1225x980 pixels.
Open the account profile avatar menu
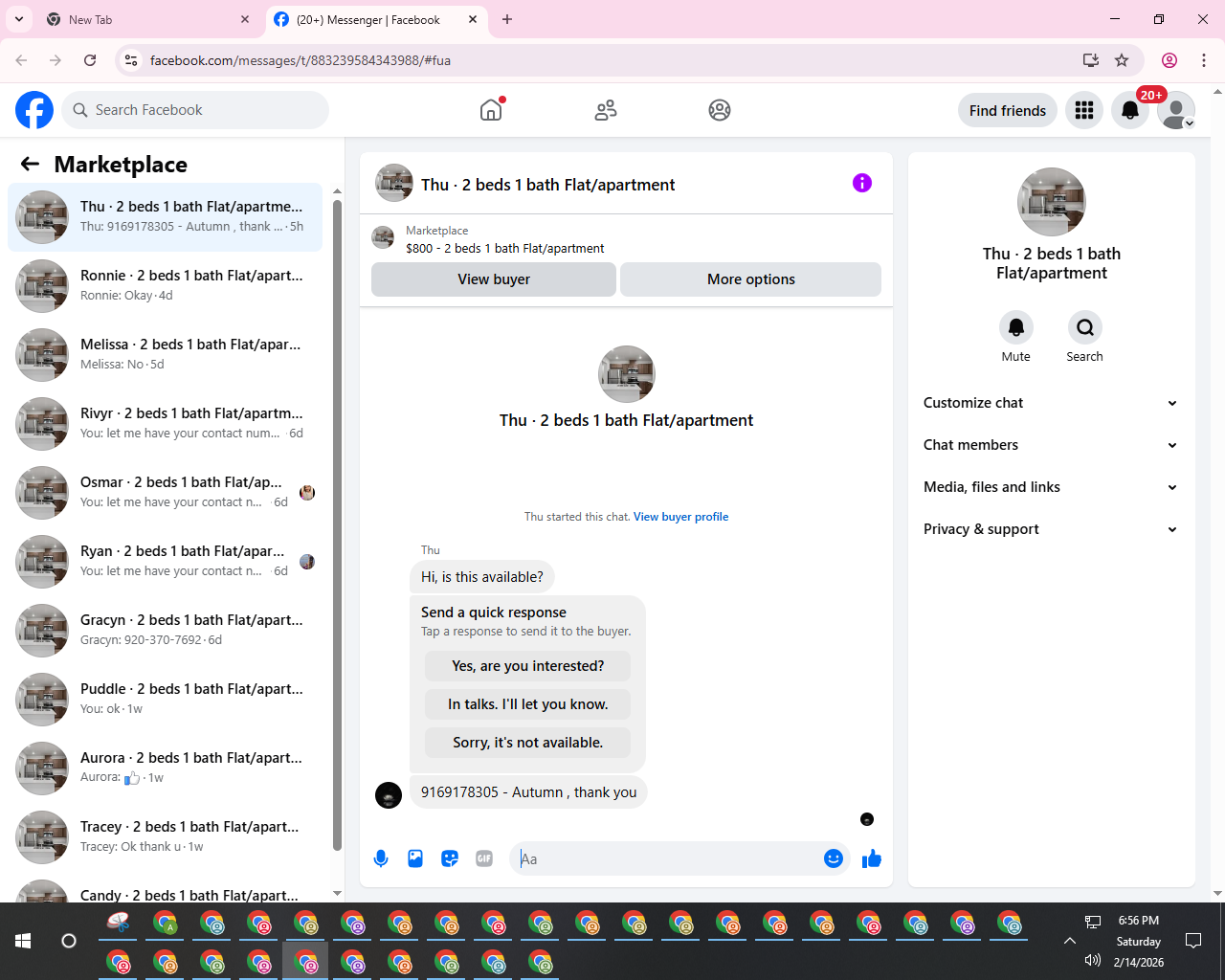(1176, 110)
